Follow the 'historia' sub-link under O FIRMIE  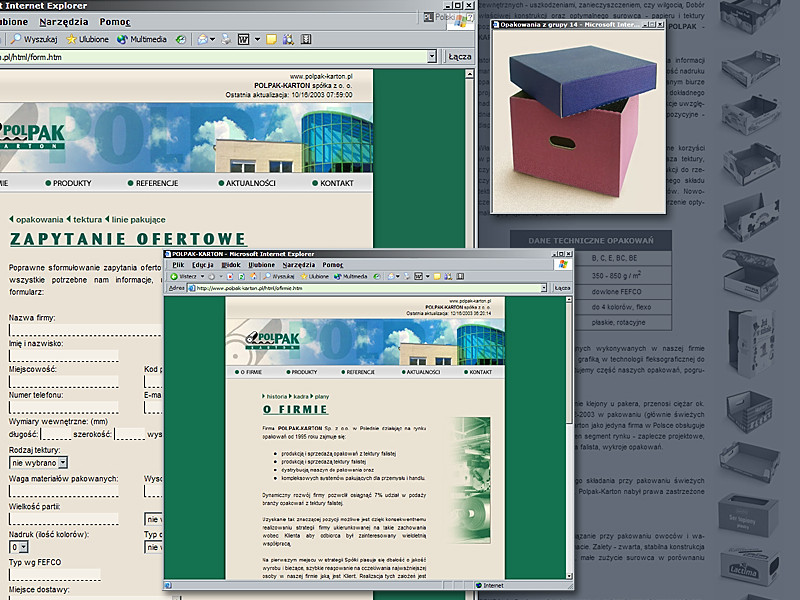[277, 396]
